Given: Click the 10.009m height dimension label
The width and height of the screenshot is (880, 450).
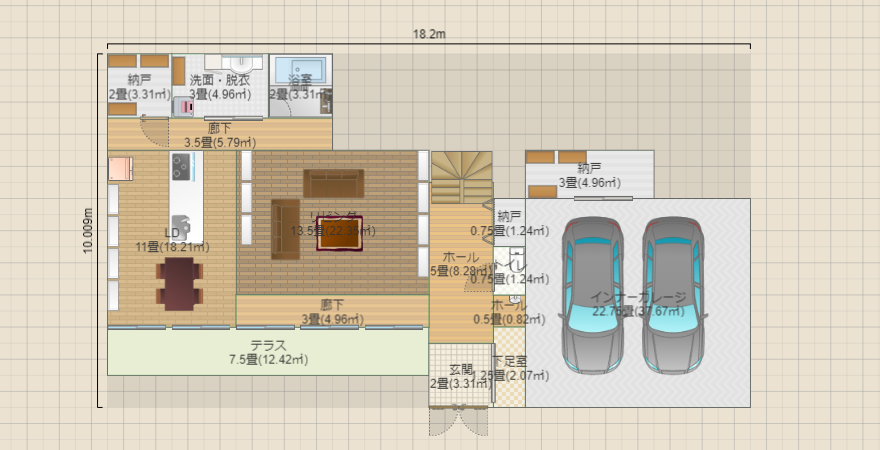Looking at the screenshot, I should pos(88,232).
